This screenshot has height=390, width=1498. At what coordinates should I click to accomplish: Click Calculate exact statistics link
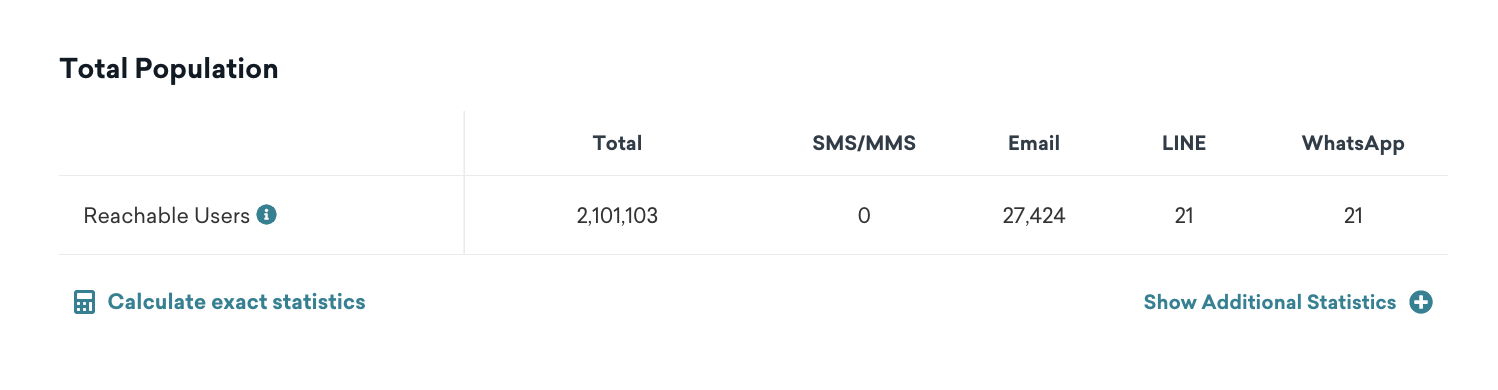point(220,302)
